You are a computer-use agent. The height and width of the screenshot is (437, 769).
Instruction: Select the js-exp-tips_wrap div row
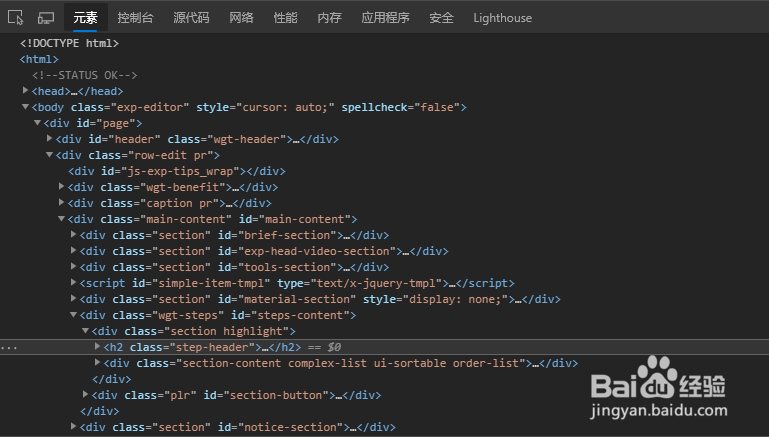(177, 171)
